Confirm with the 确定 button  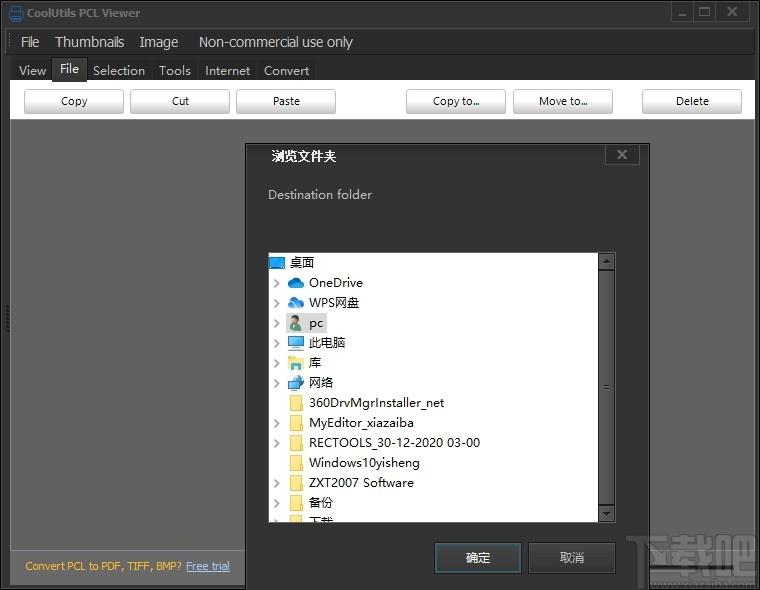click(478, 558)
